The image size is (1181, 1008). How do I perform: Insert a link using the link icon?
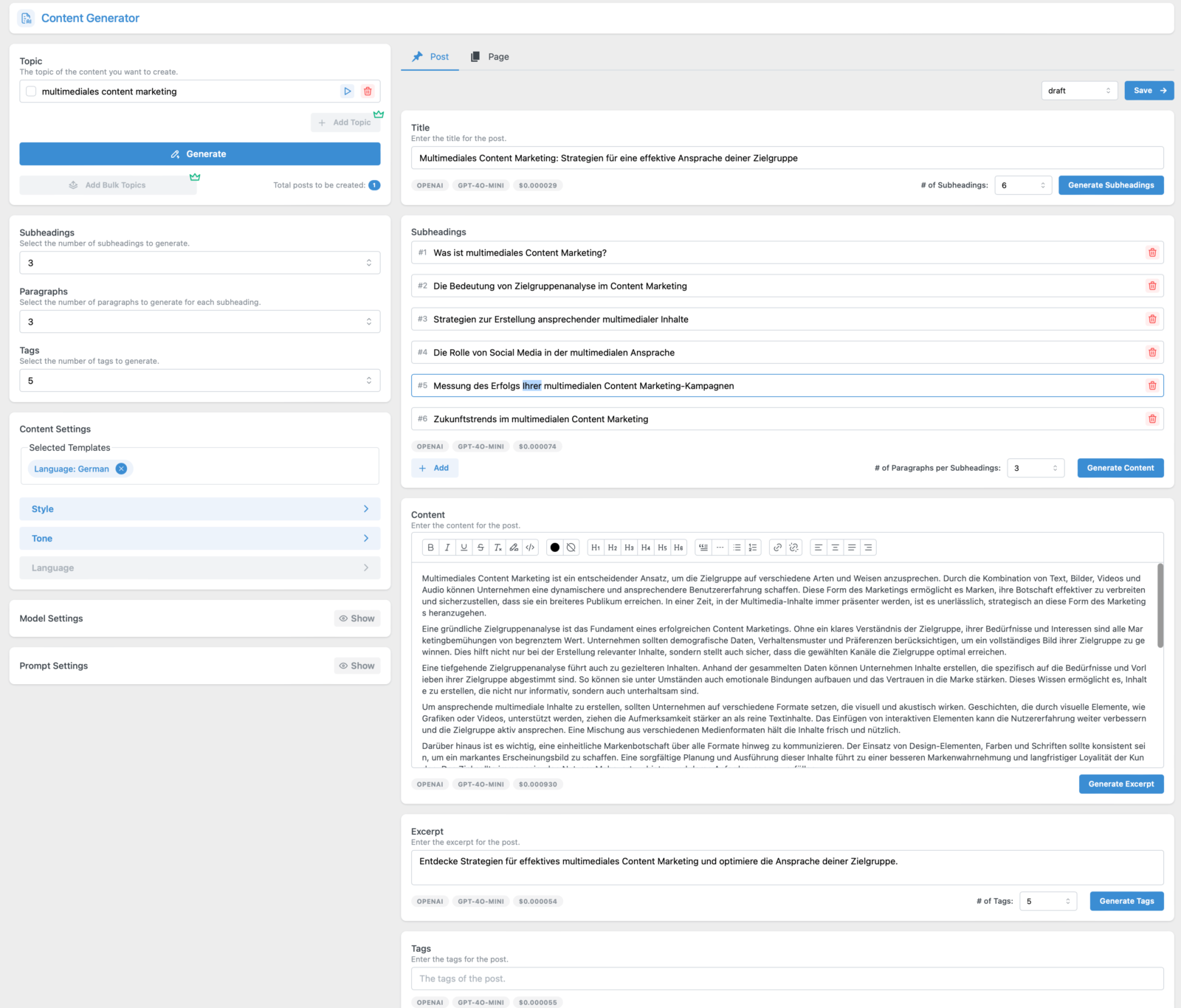777,547
